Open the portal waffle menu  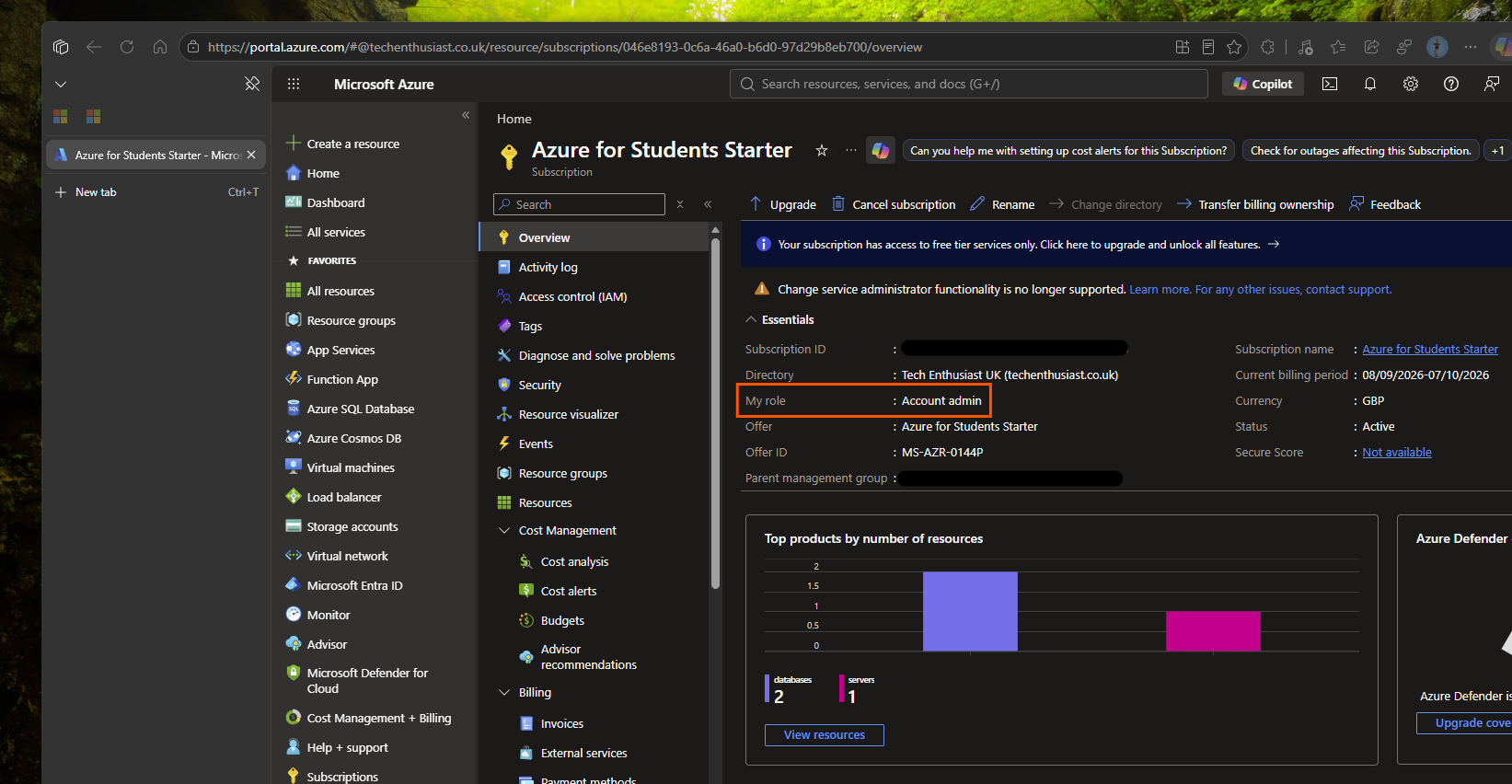(x=294, y=84)
